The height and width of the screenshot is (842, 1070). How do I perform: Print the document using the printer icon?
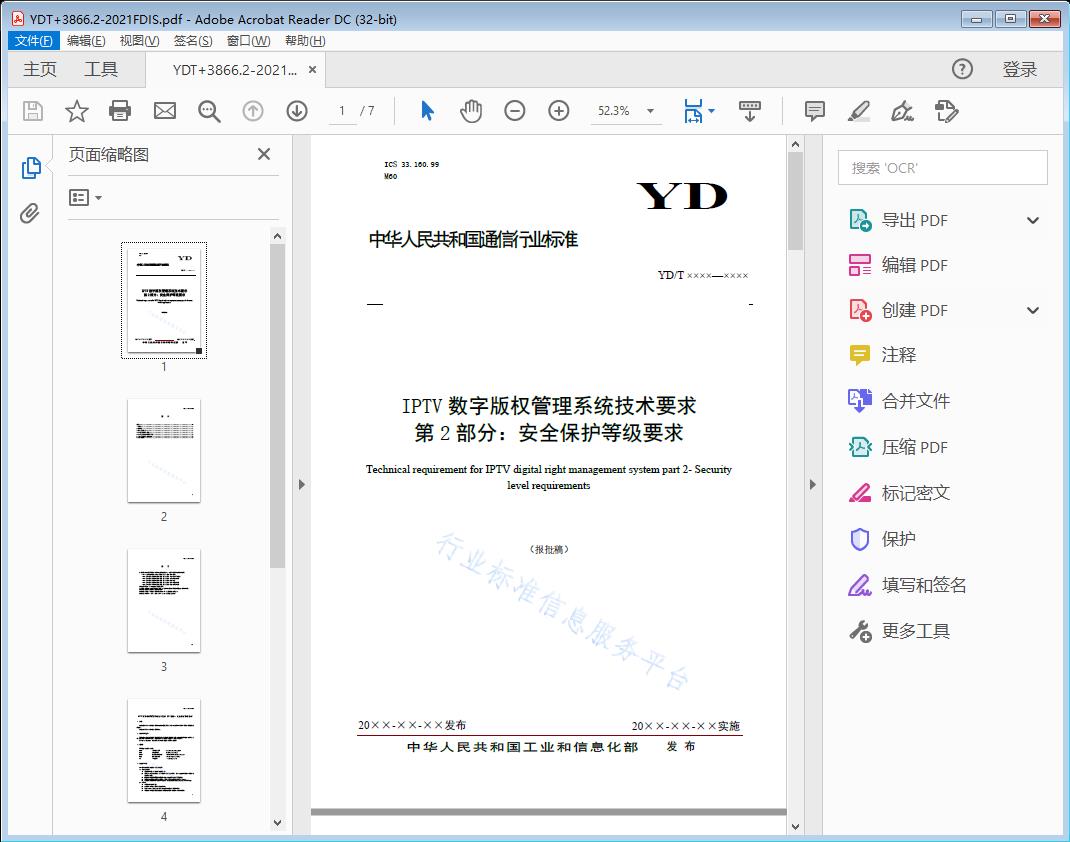120,111
